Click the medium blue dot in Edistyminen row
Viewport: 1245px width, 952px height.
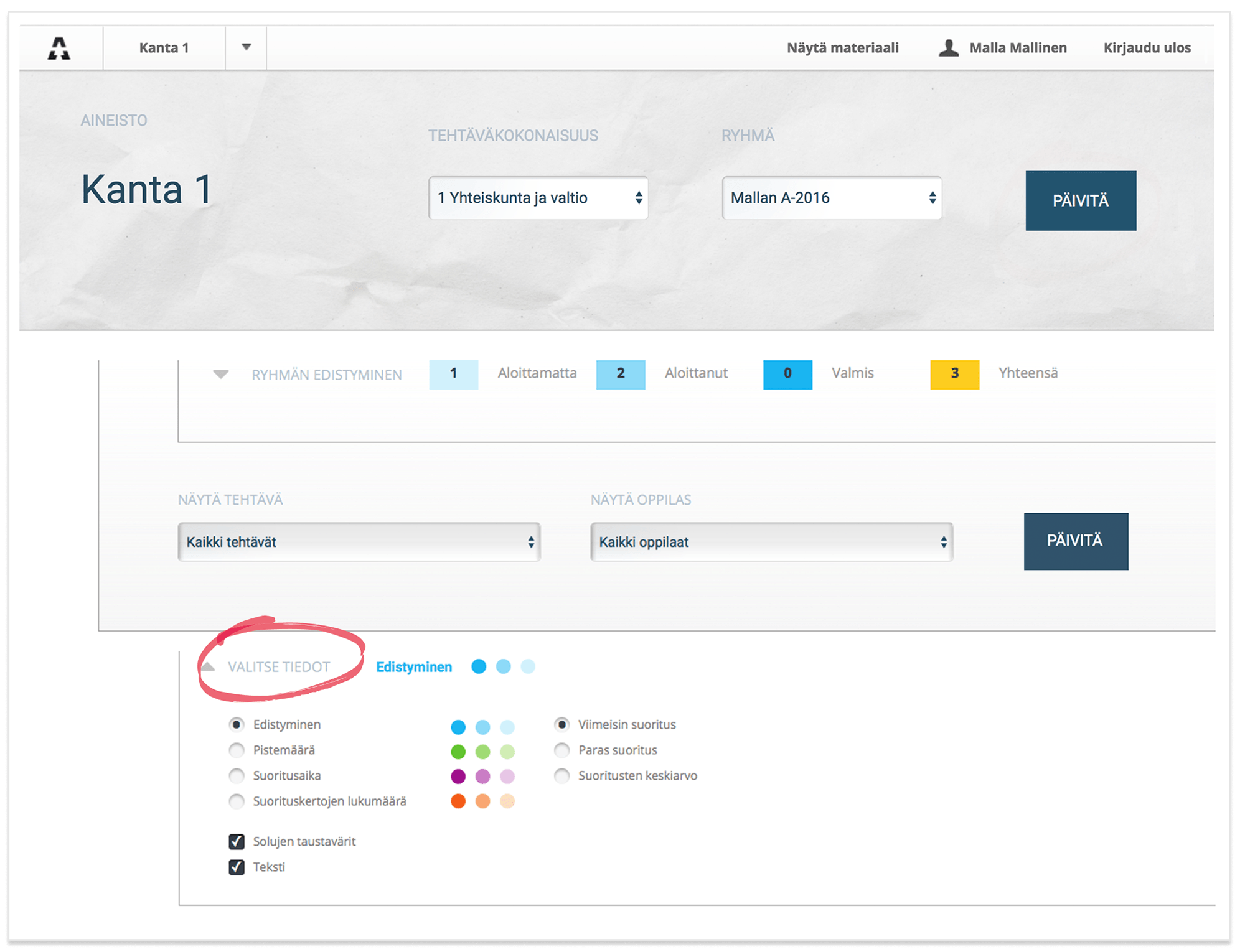pyautogui.click(x=482, y=727)
